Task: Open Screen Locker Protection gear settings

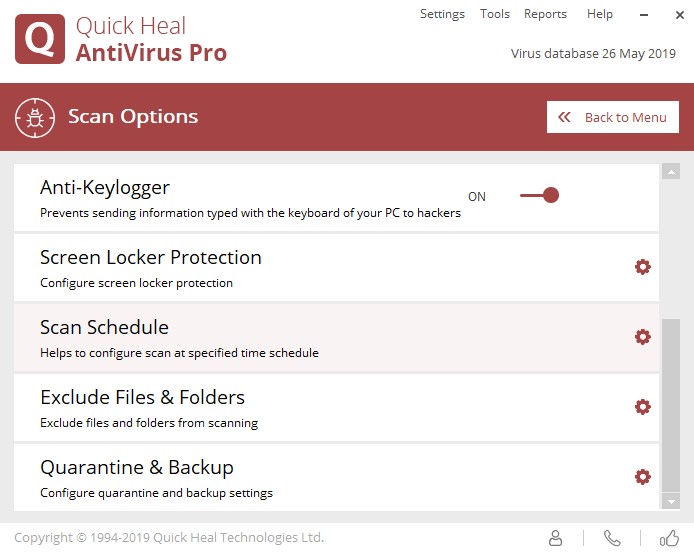Action: tap(643, 267)
